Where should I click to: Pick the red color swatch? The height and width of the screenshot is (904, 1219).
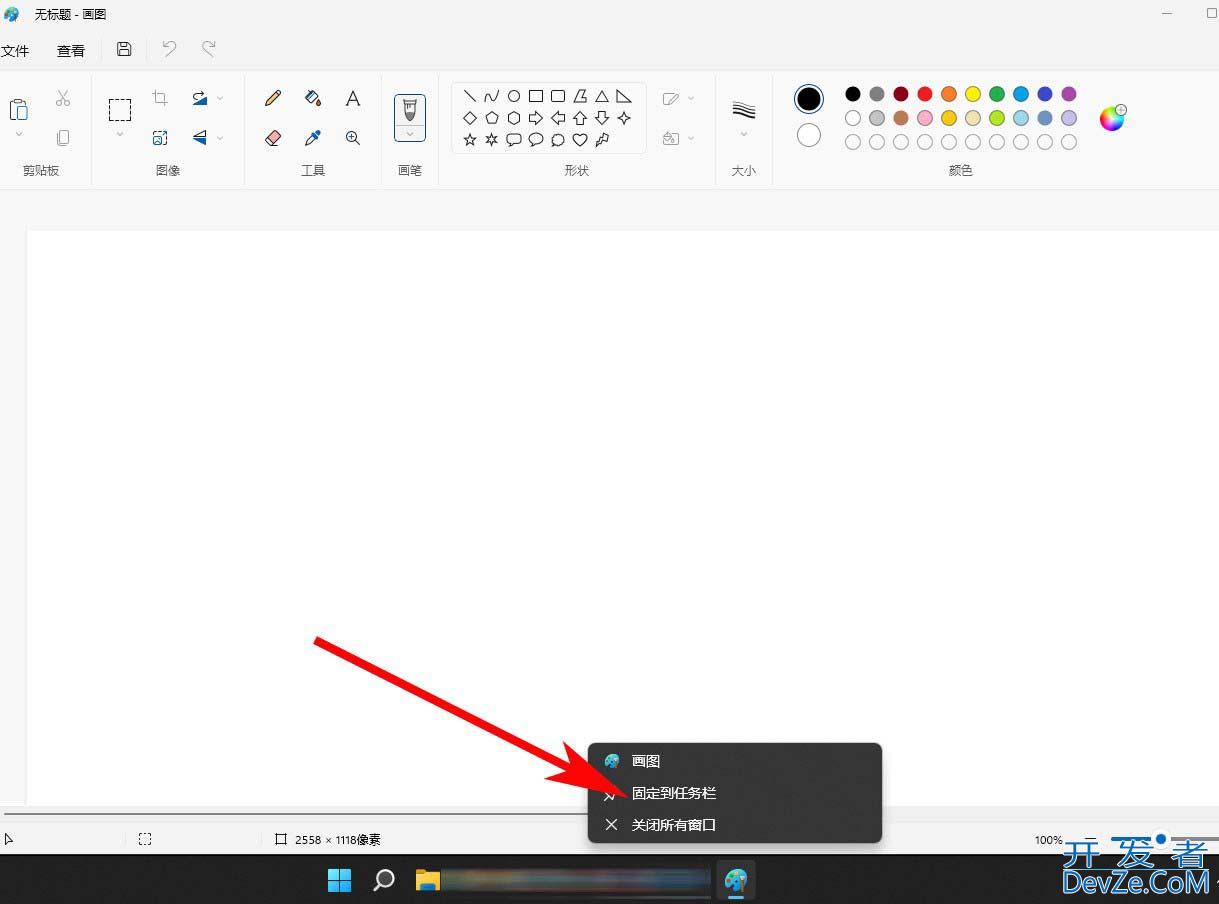click(925, 94)
